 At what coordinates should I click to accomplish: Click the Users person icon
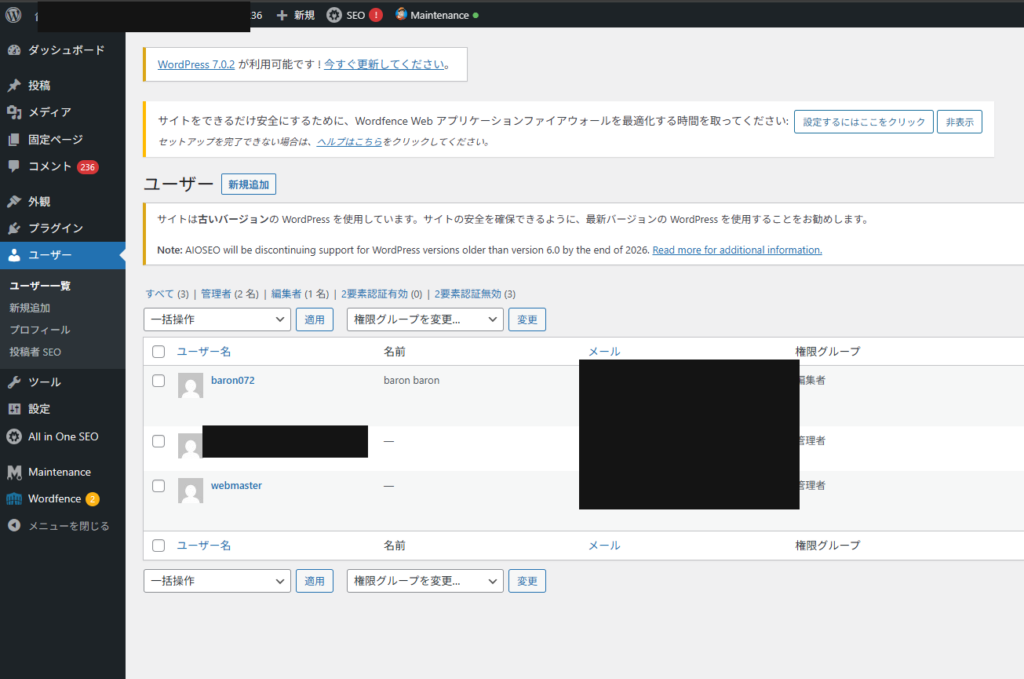click(14, 255)
